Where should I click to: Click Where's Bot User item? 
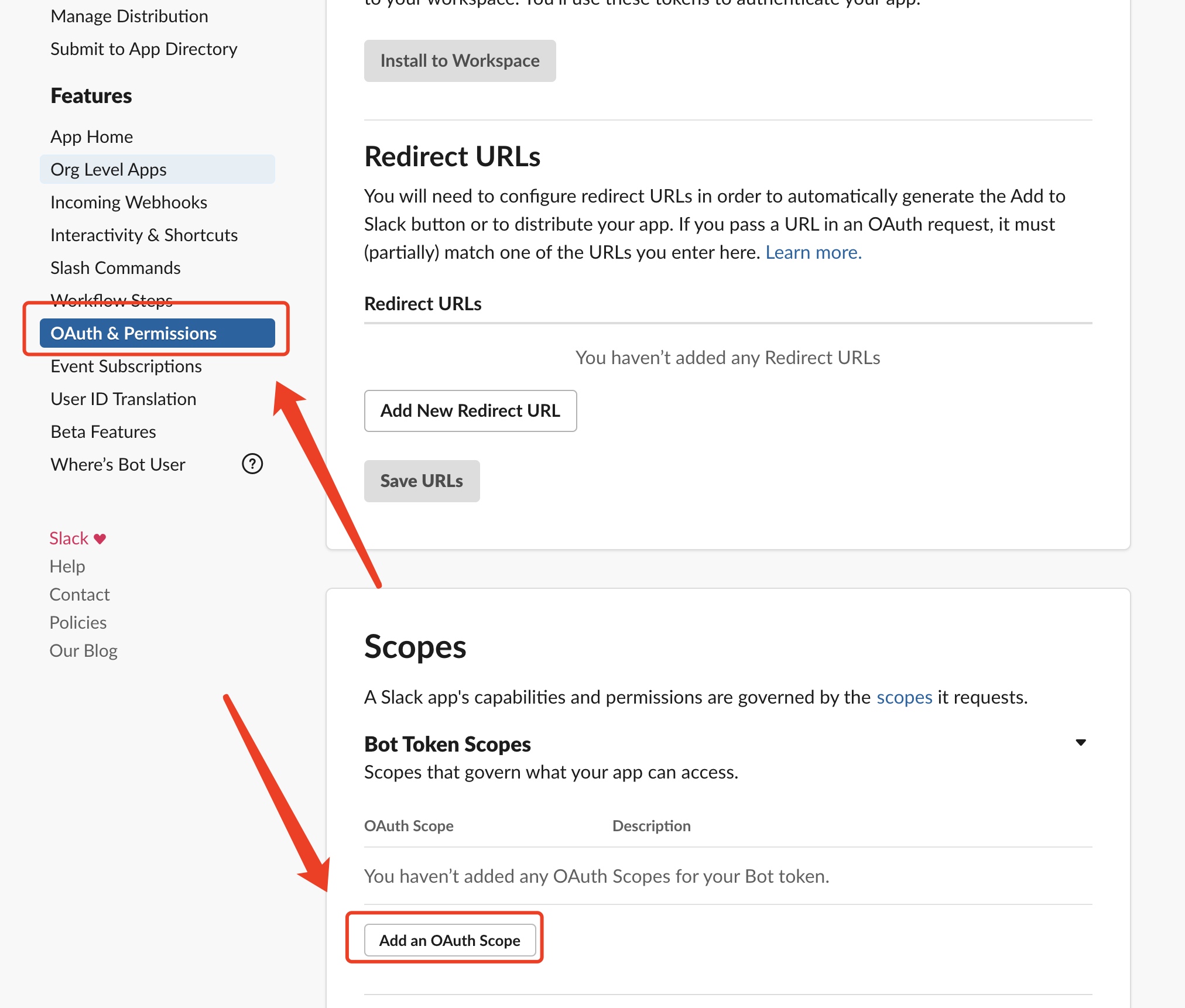[118, 464]
